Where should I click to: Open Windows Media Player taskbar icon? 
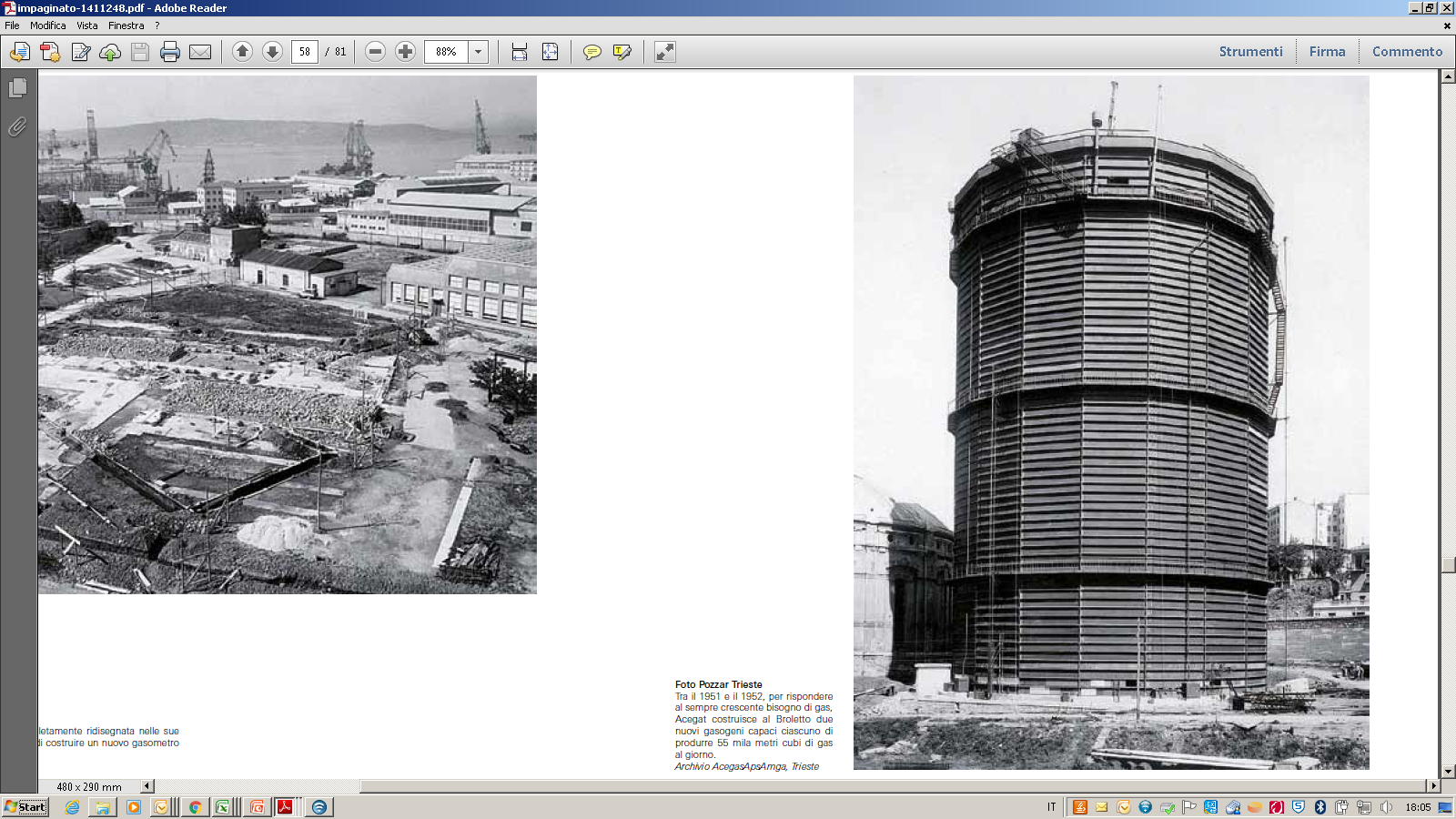(134, 807)
